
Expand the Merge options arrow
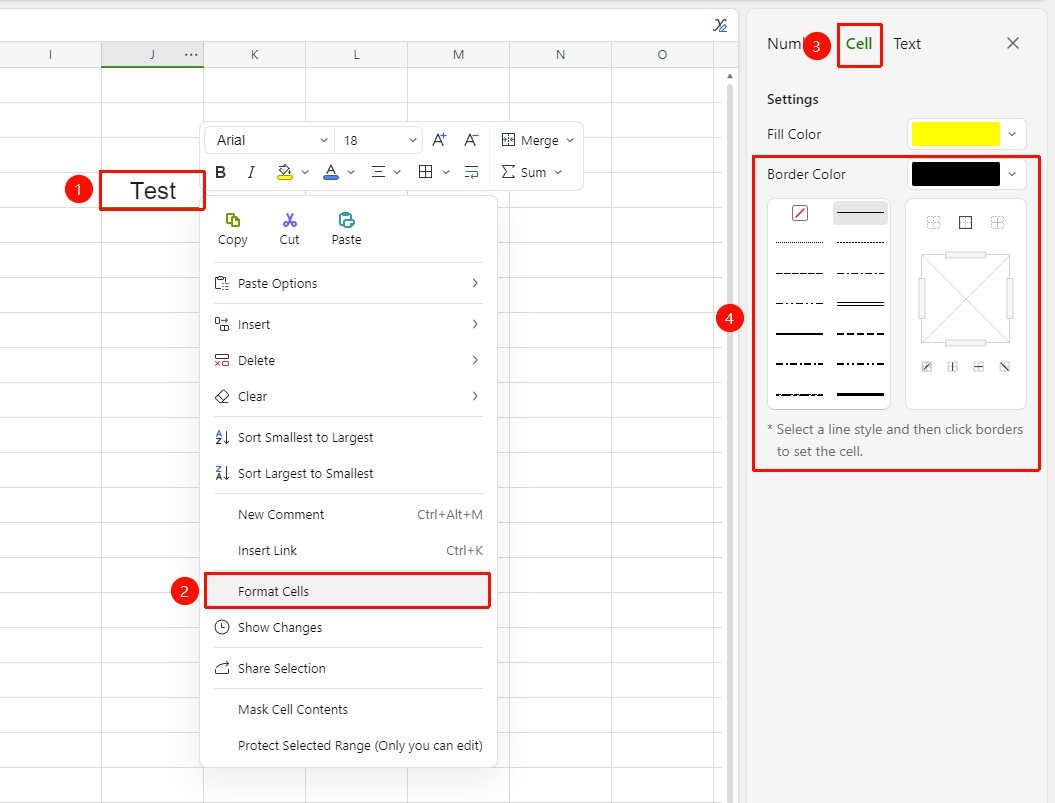pyautogui.click(x=571, y=140)
